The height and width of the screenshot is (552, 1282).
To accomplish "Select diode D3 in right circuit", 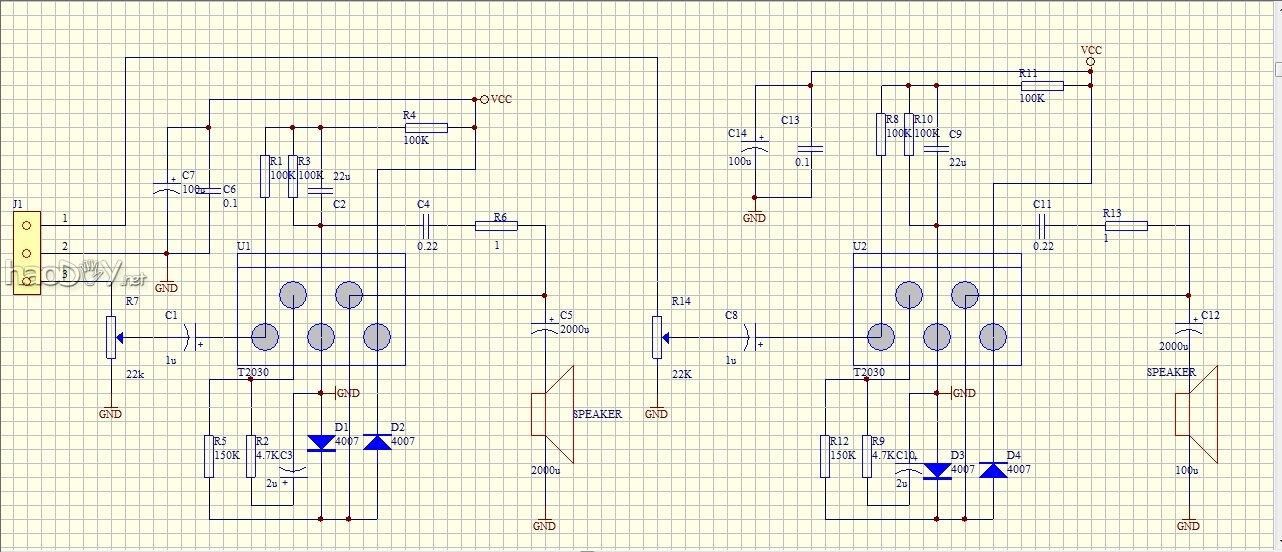I will [x=937, y=470].
